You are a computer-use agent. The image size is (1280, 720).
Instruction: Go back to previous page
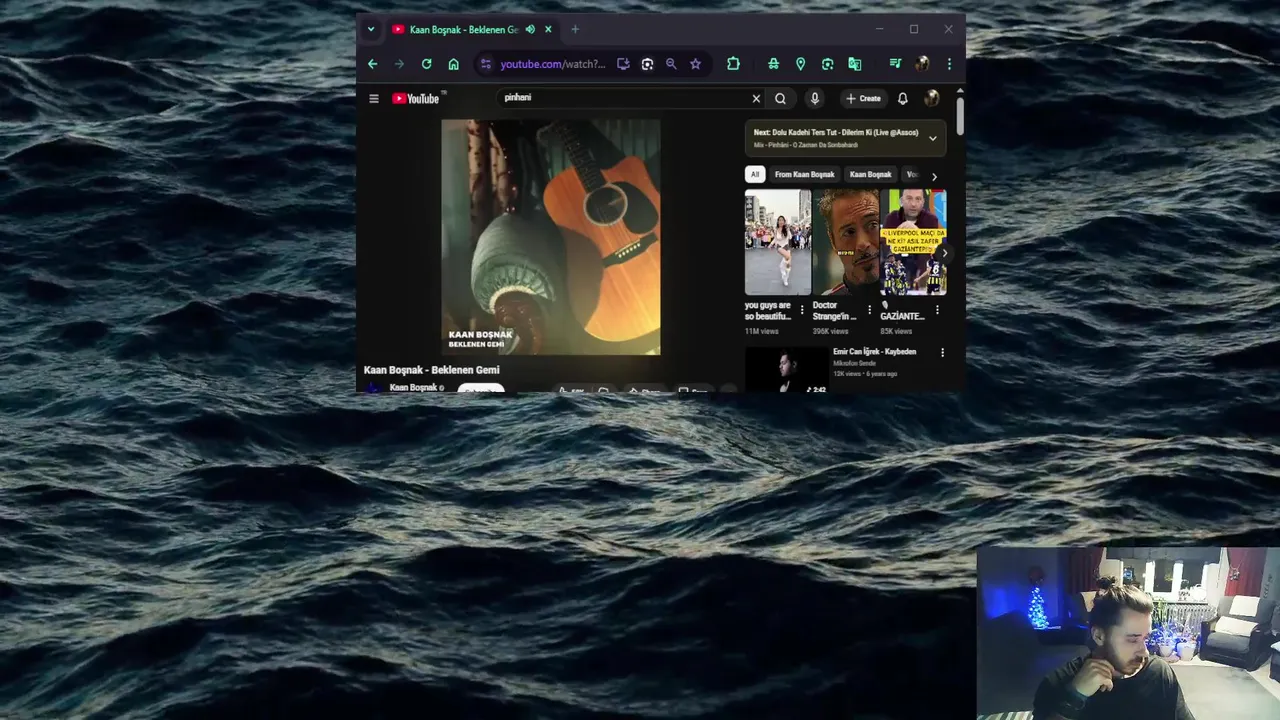point(372,64)
